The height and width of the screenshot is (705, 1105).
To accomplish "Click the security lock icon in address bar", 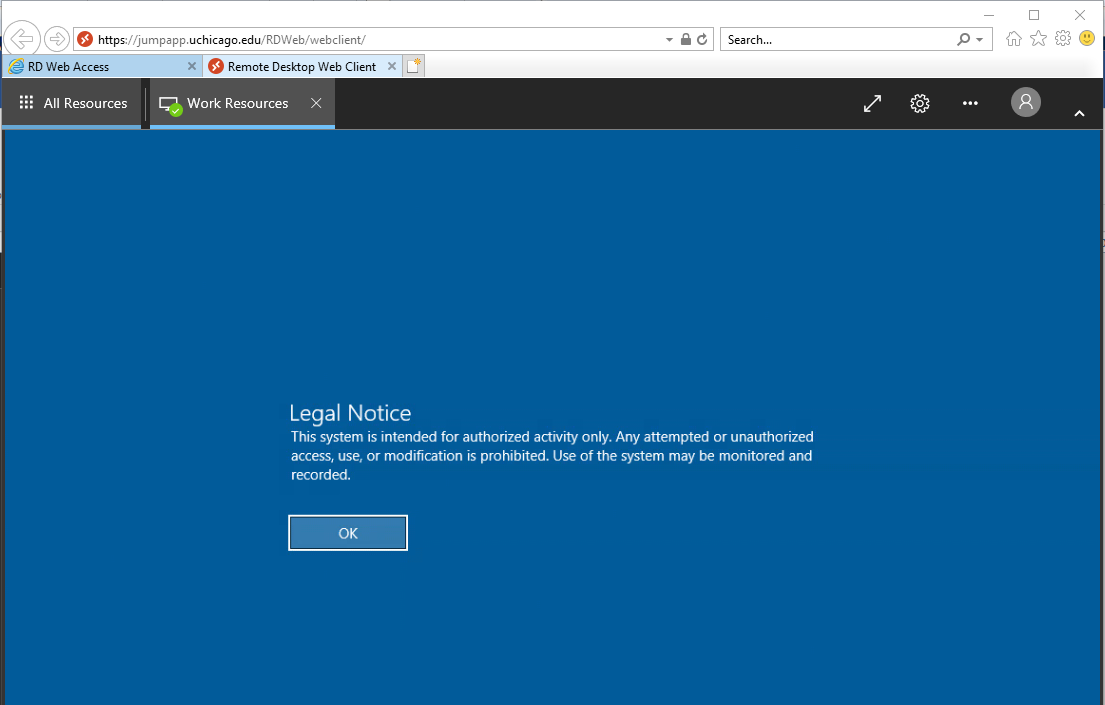I will pos(685,39).
